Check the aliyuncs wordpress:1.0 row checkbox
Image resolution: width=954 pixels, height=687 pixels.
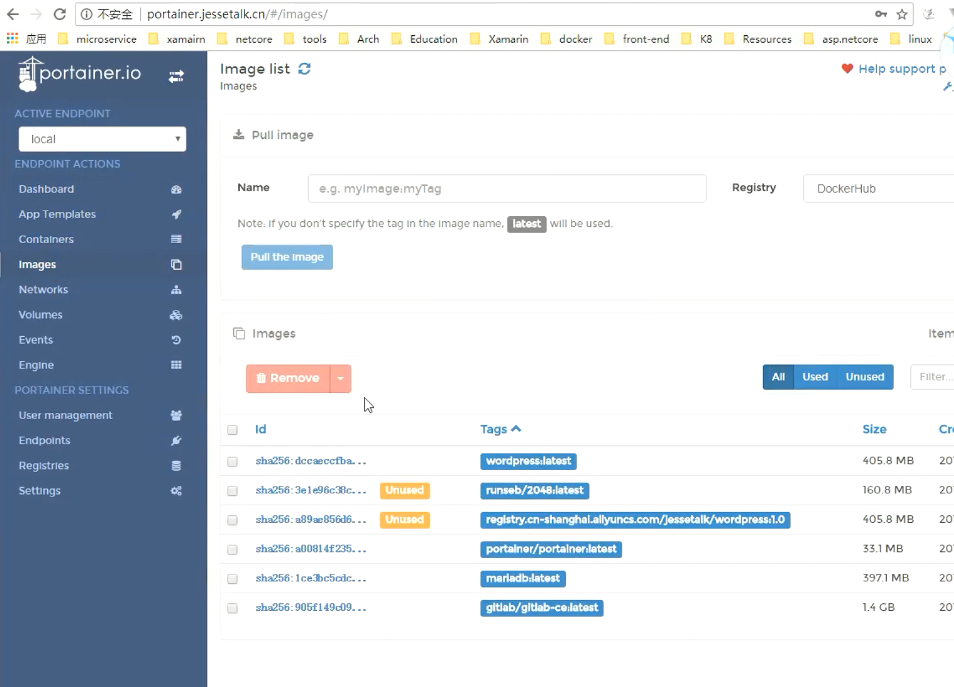232,520
